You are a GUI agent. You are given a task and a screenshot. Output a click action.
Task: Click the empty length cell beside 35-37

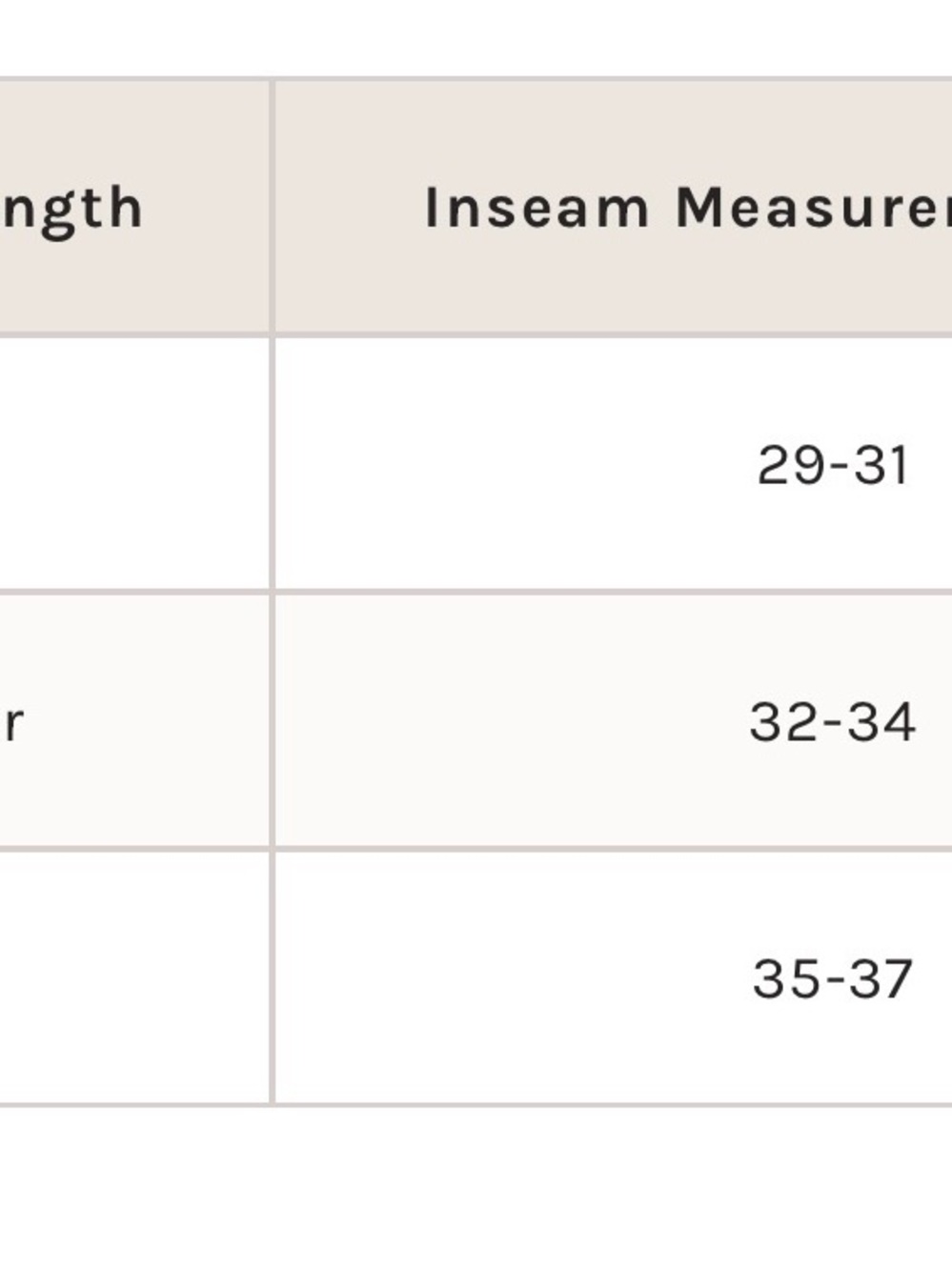pyautogui.click(x=134, y=978)
